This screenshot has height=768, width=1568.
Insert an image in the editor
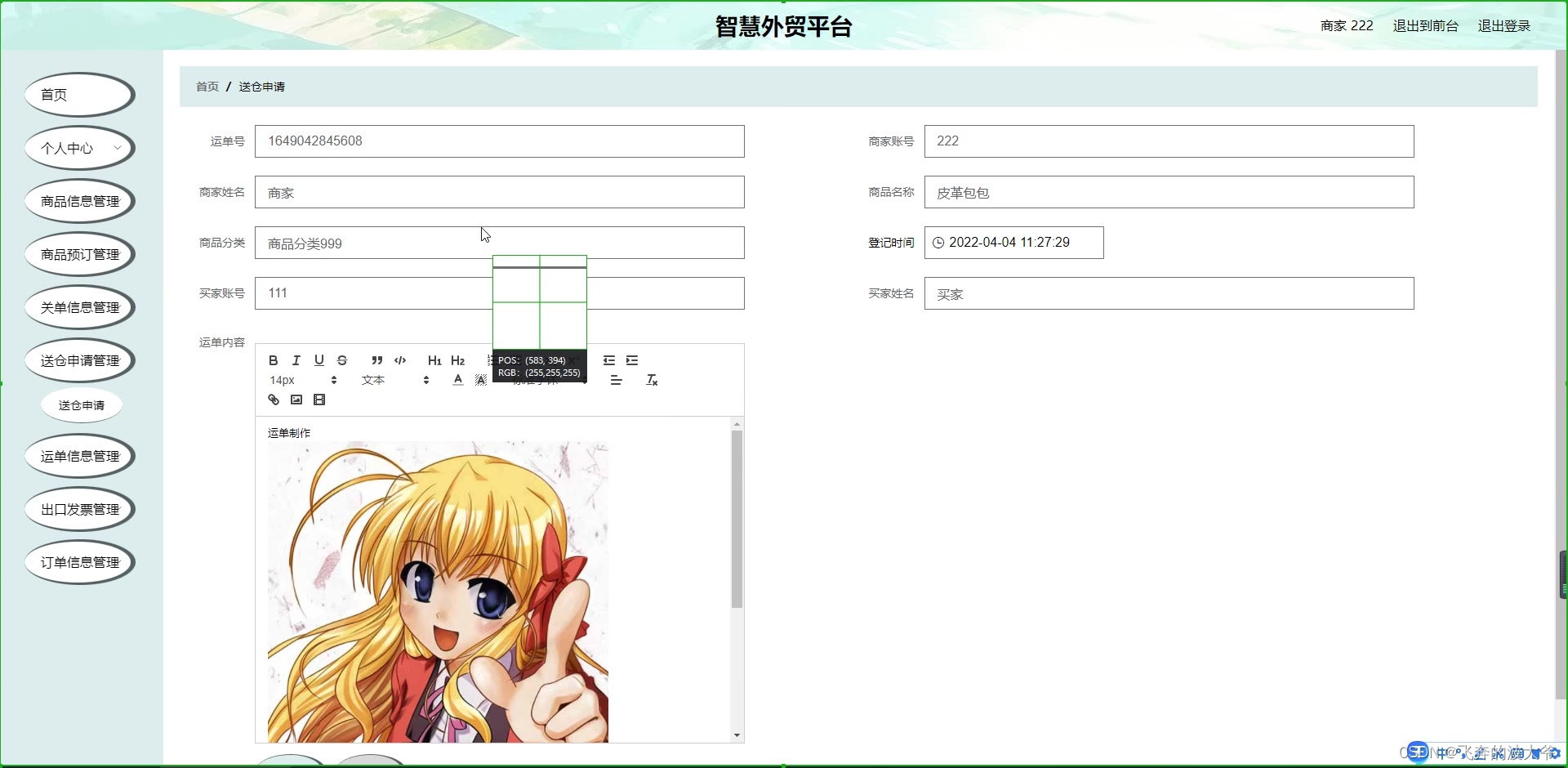(x=296, y=400)
